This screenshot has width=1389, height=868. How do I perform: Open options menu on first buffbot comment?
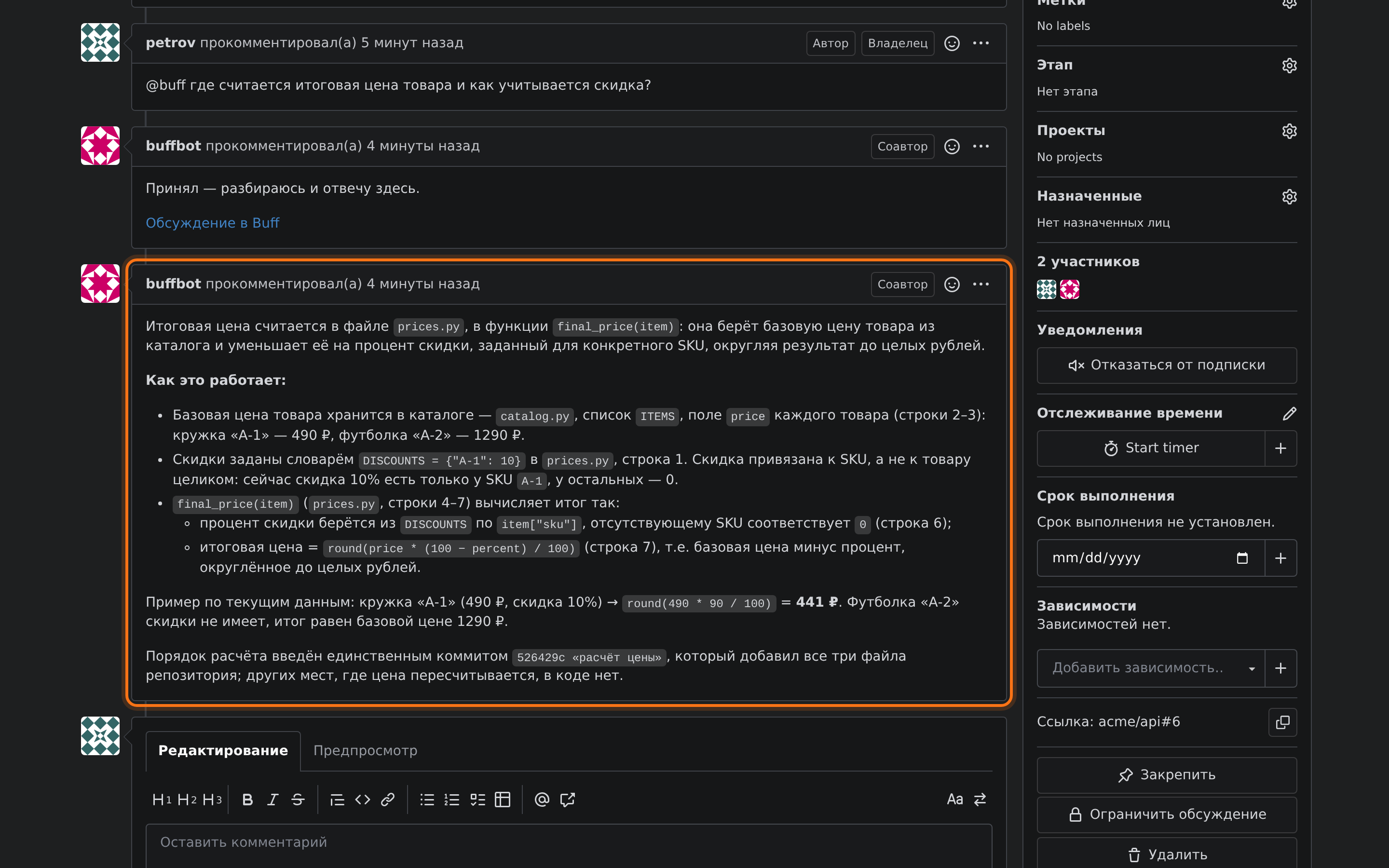(x=981, y=147)
